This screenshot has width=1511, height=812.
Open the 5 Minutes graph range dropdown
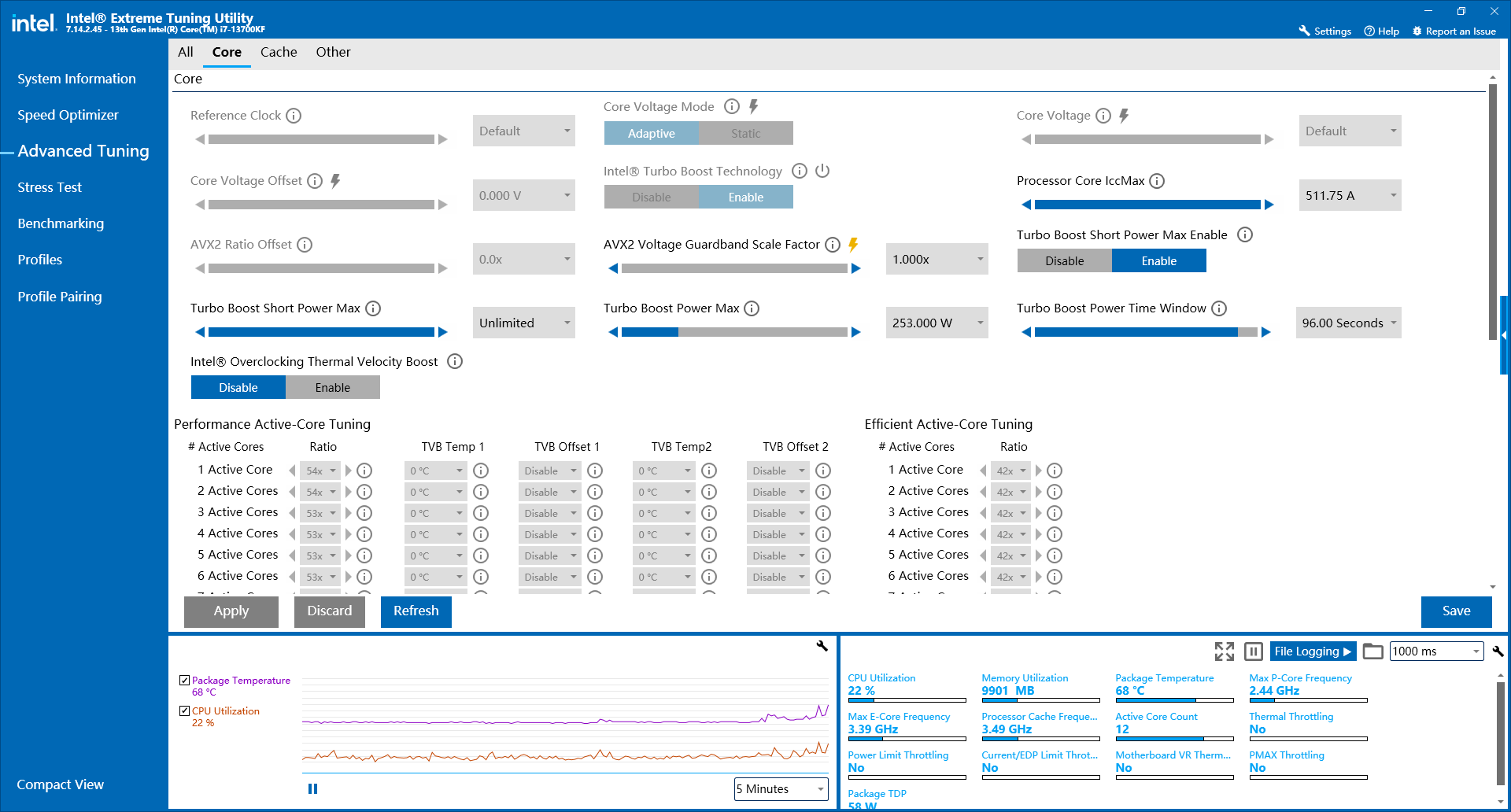pyautogui.click(x=781, y=788)
